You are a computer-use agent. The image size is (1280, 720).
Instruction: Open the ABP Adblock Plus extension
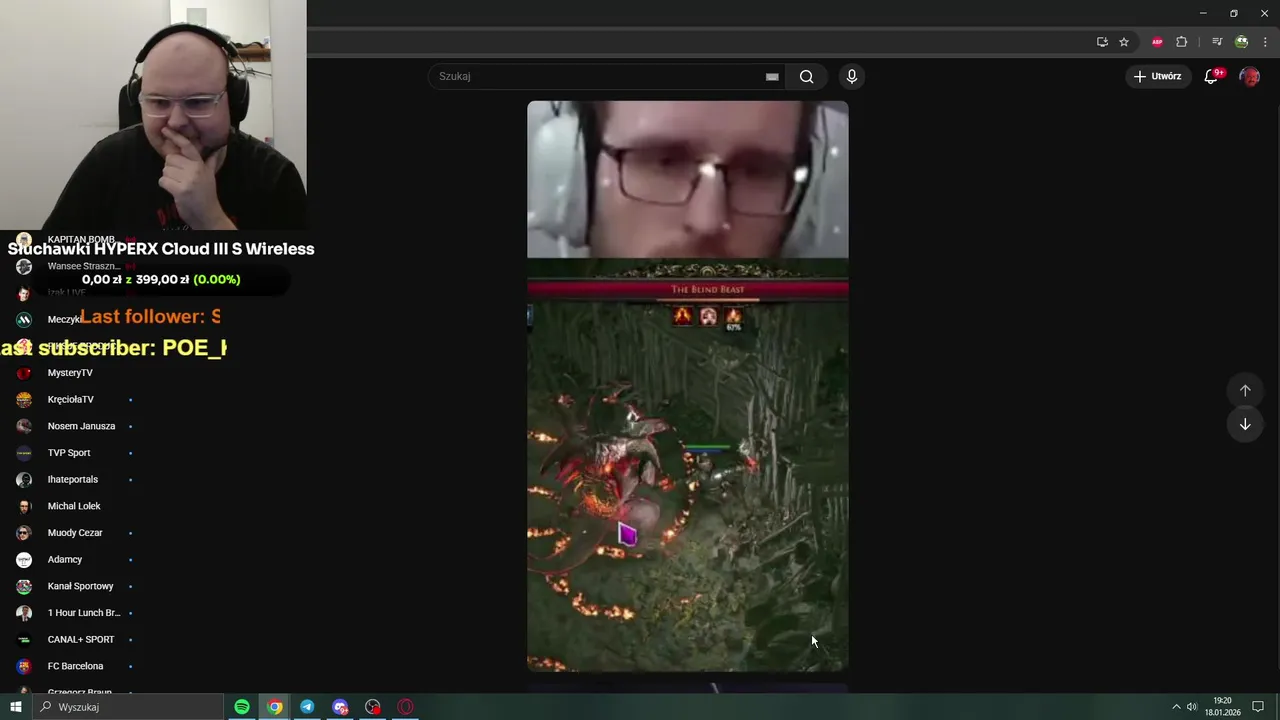tap(1157, 42)
